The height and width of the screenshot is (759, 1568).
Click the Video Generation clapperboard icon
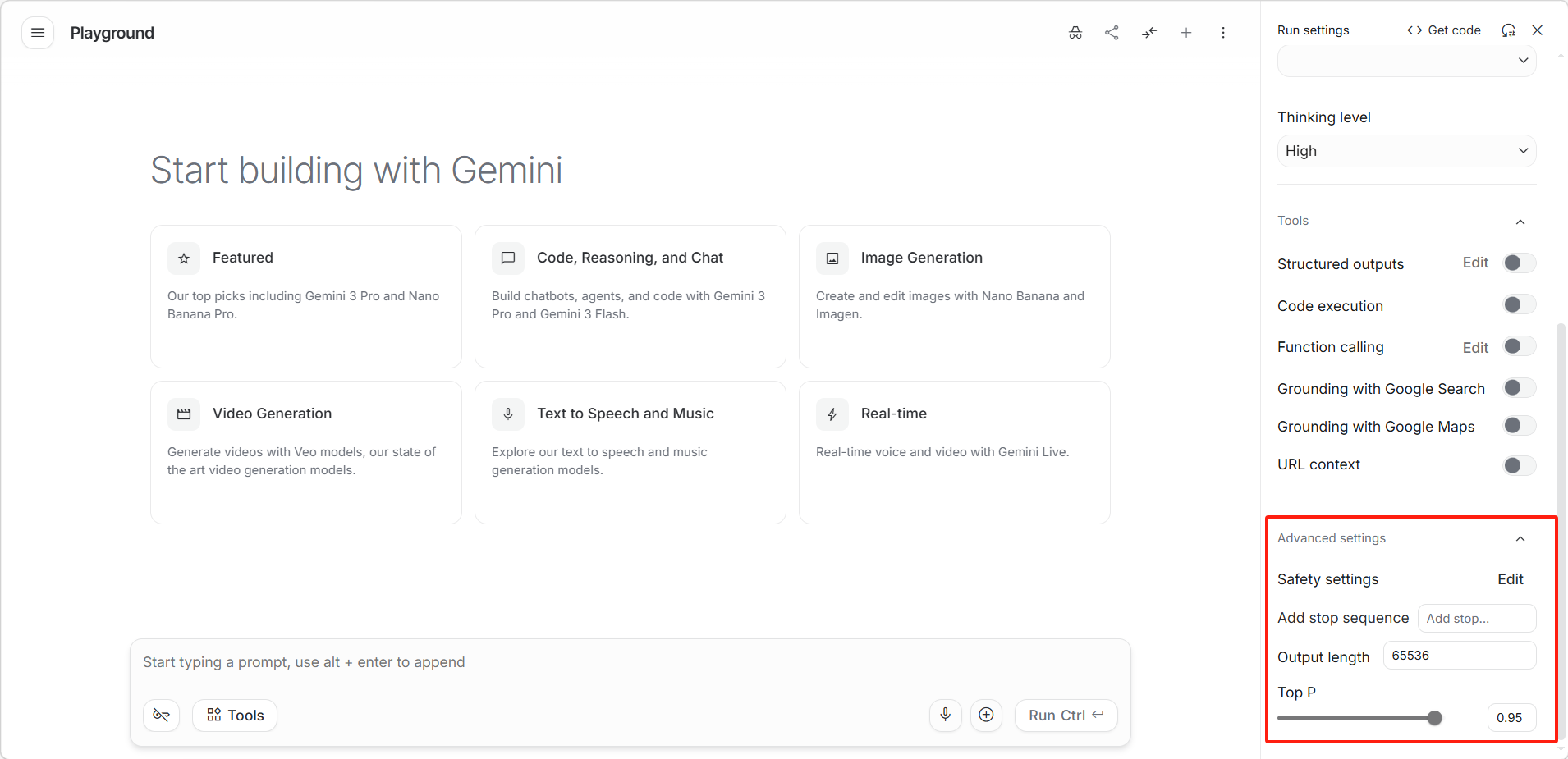click(184, 414)
